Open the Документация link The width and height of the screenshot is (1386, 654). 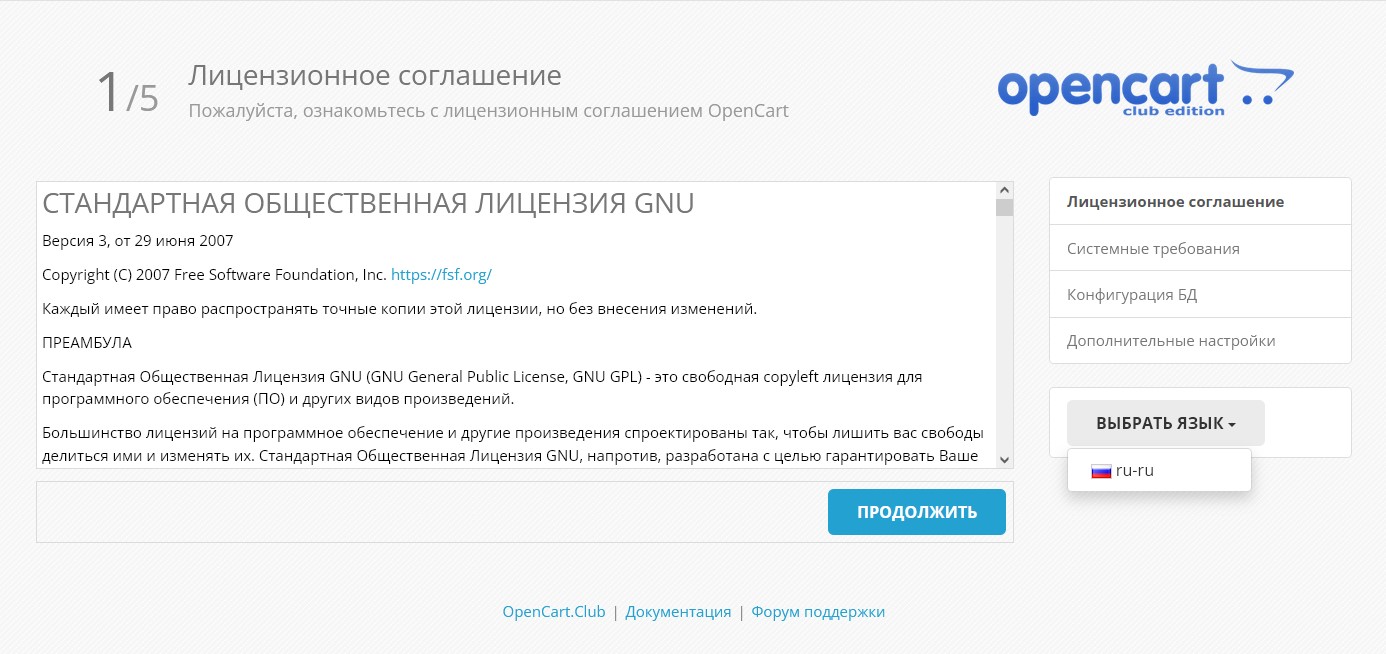(x=678, y=610)
